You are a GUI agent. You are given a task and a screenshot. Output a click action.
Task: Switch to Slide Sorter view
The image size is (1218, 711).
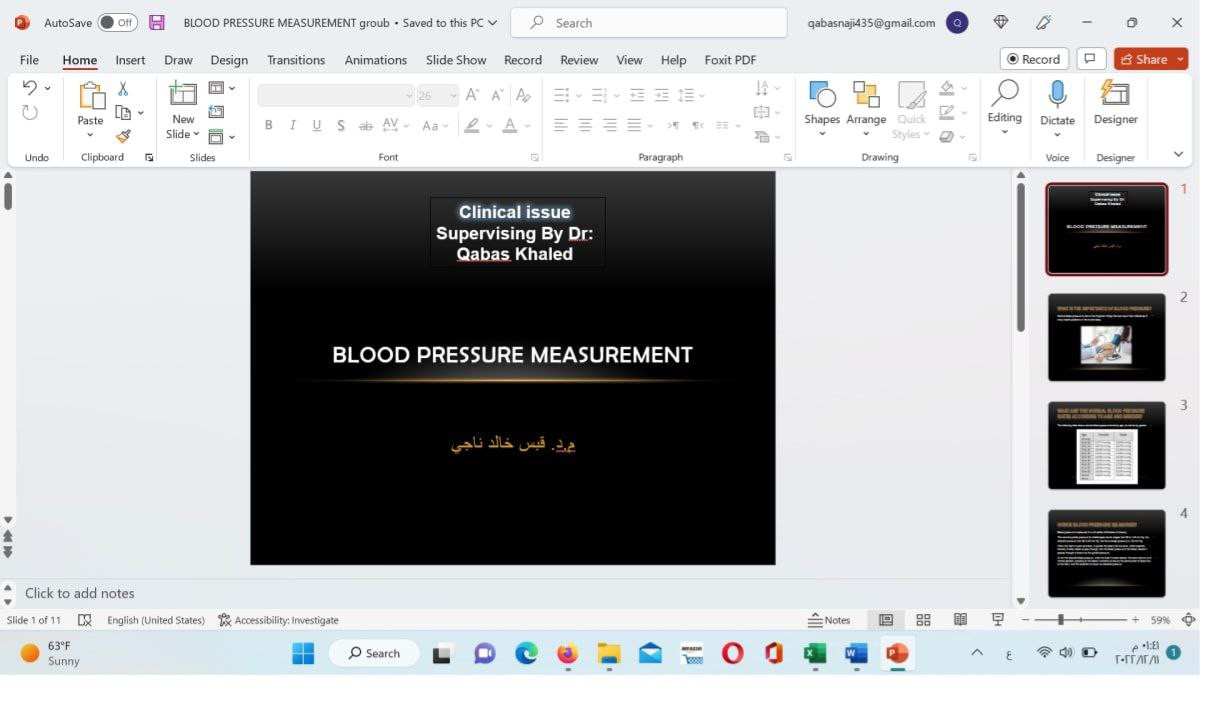click(923, 620)
